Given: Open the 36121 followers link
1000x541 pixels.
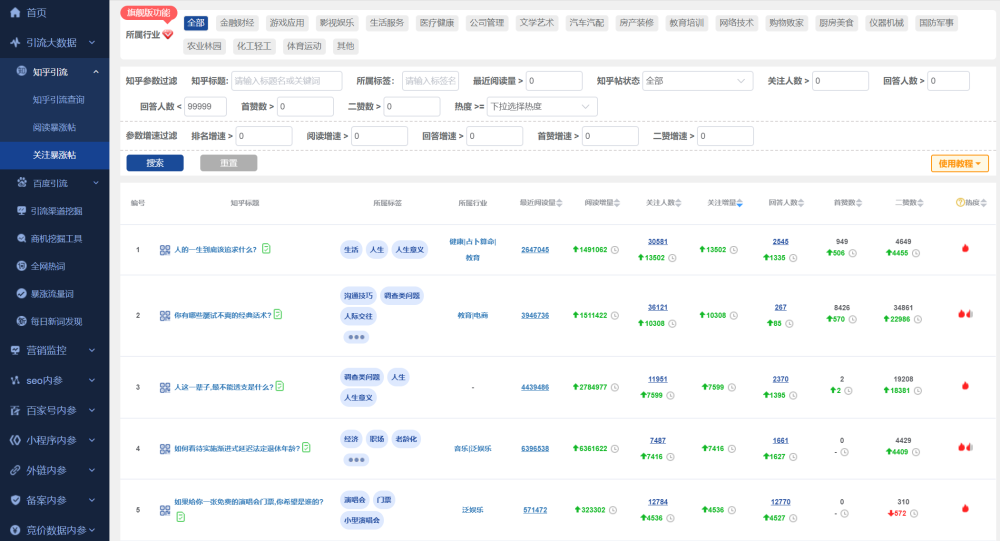Looking at the screenshot, I should click(x=658, y=308).
